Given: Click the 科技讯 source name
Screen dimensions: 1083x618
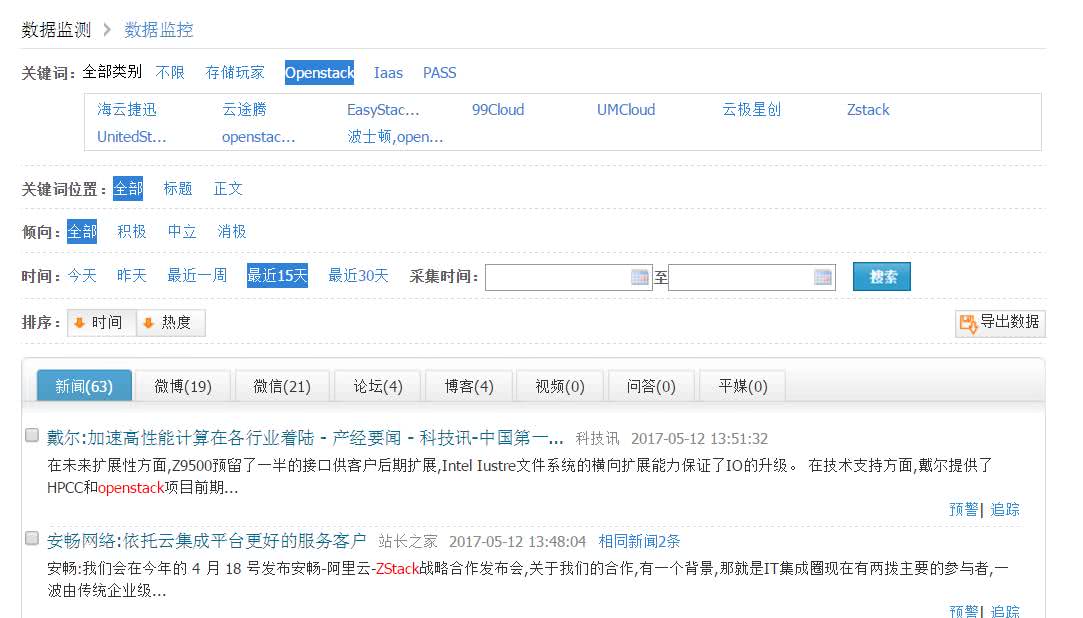Looking at the screenshot, I should (597, 438).
